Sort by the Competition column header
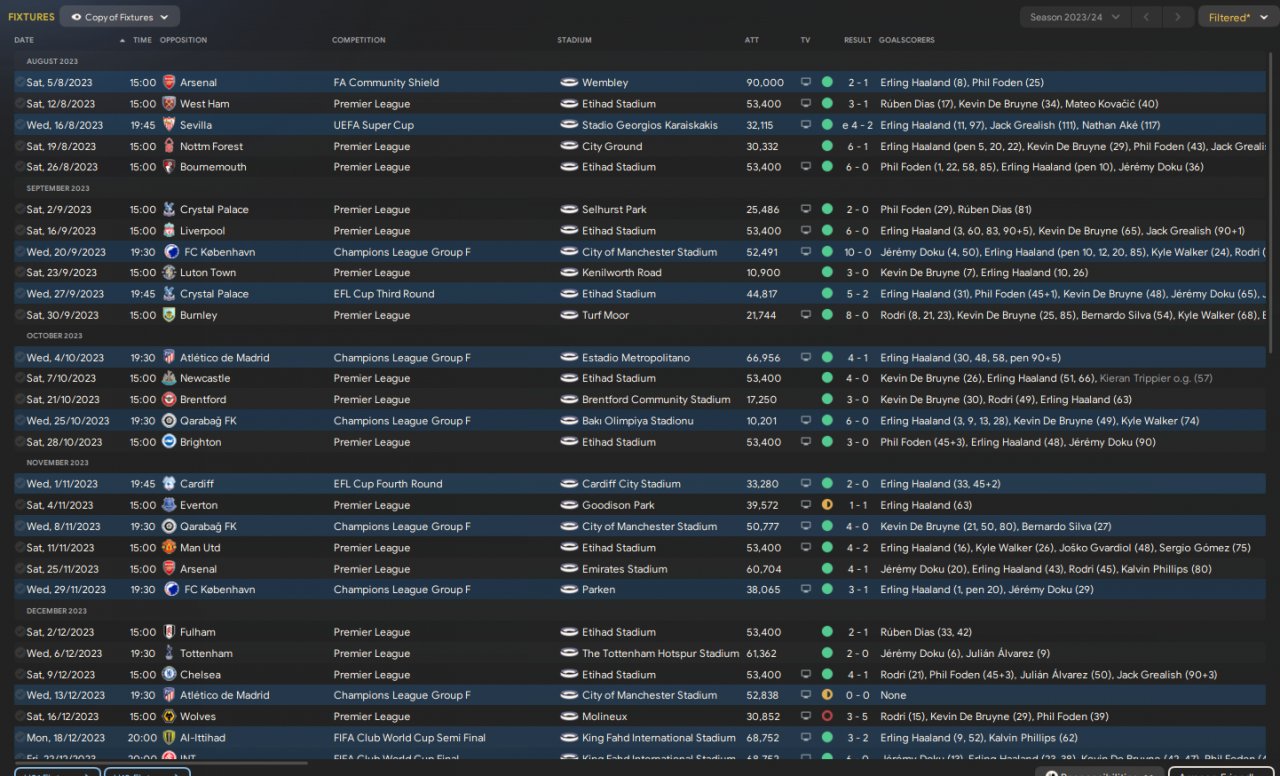 (x=359, y=40)
